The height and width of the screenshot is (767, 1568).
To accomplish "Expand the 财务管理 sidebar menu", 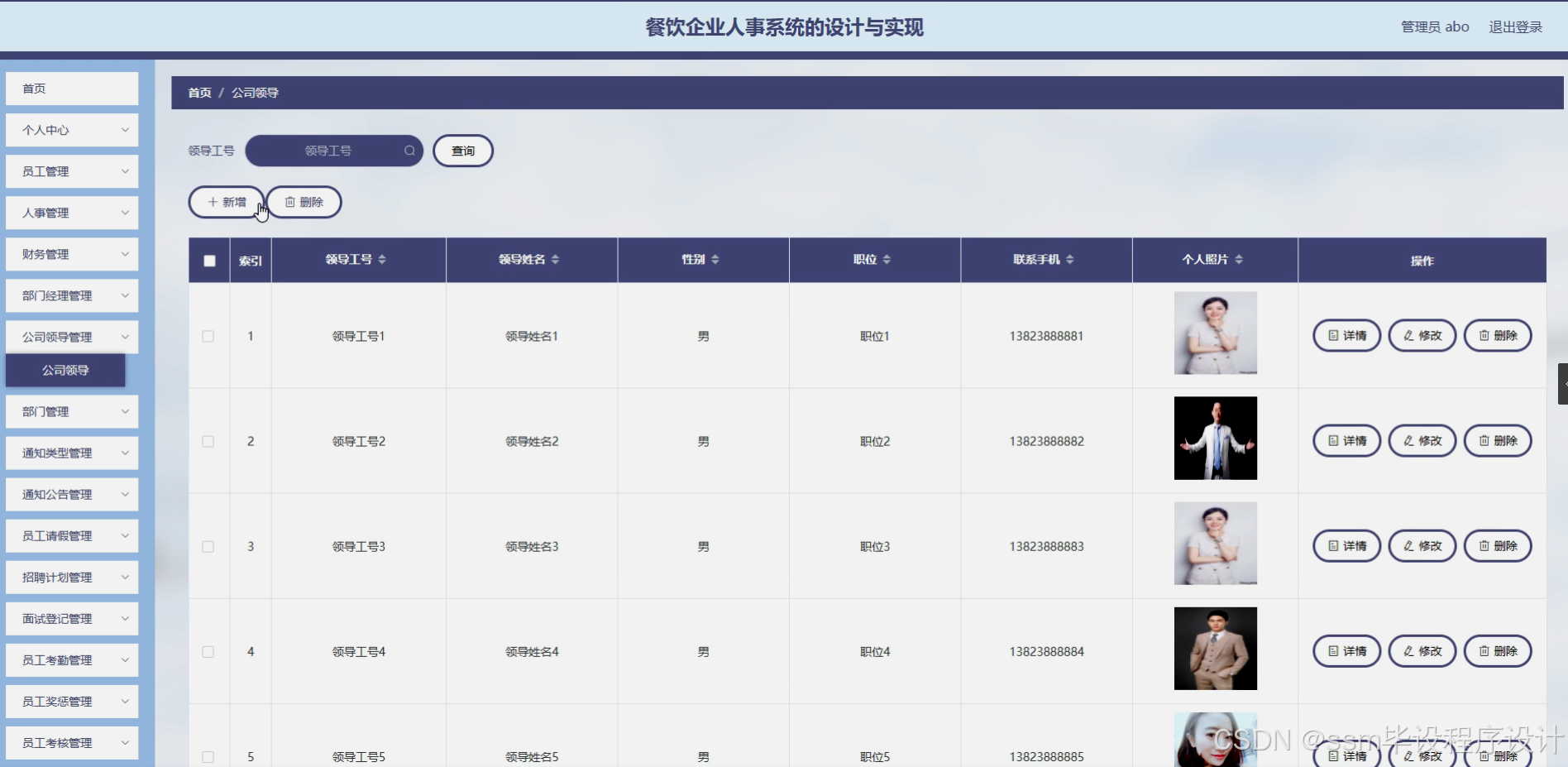I will click(x=72, y=254).
